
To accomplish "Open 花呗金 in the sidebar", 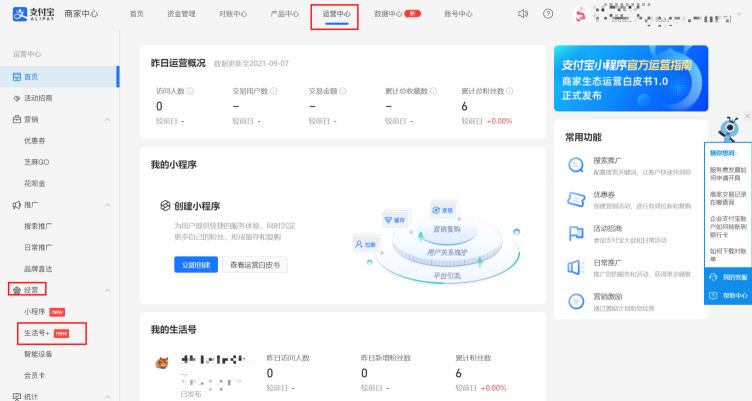I will (35, 183).
